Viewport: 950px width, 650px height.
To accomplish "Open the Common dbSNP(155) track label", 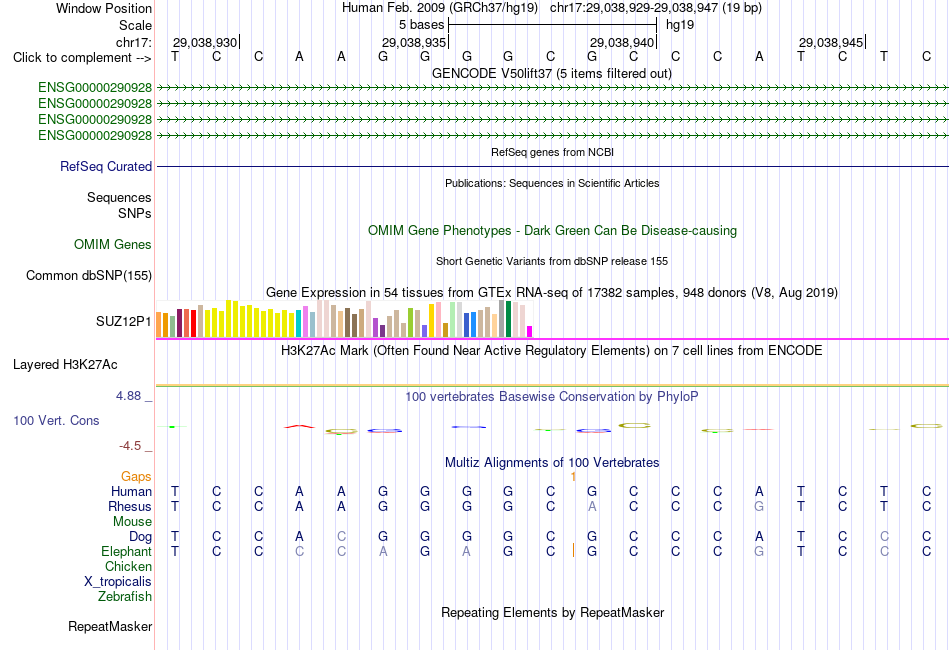I will (89, 275).
